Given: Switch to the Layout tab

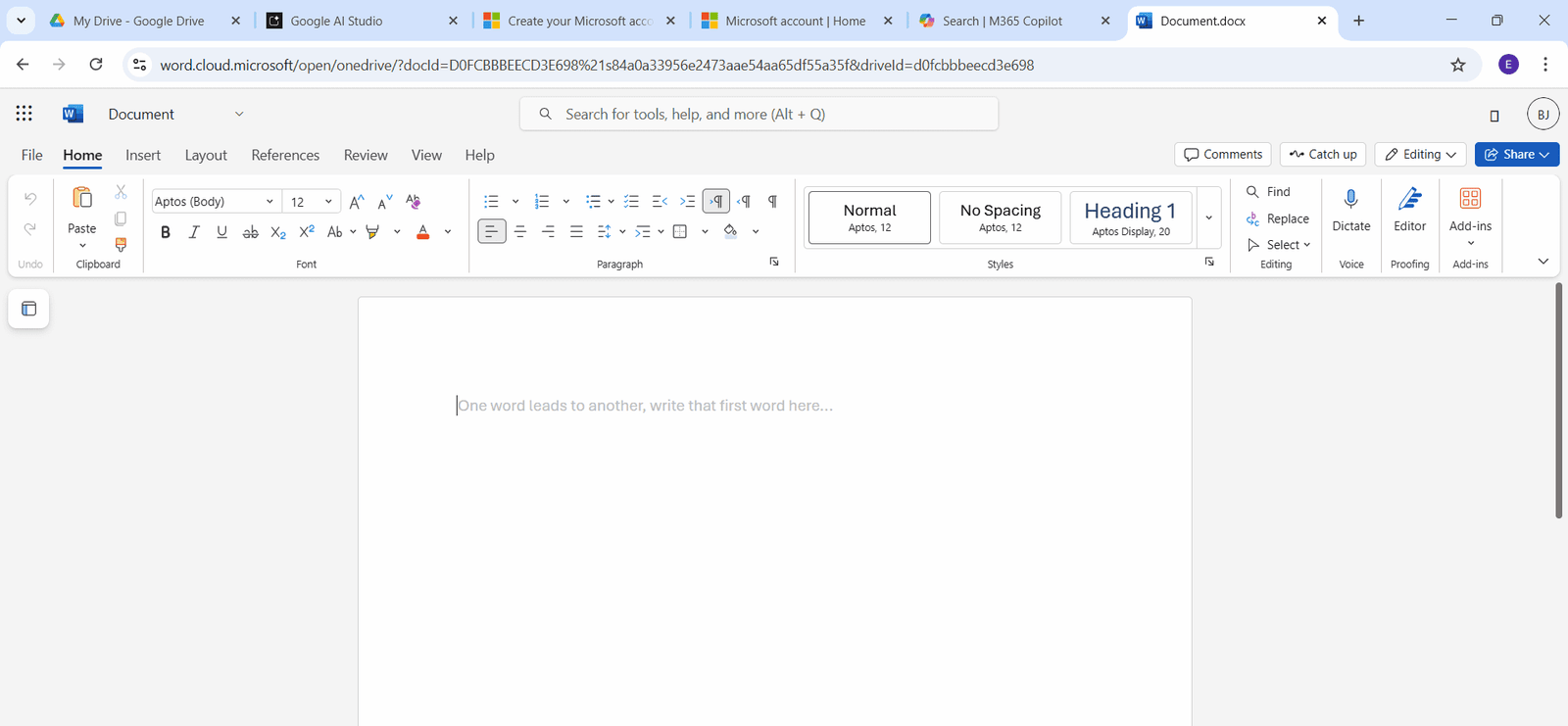Looking at the screenshot, I should click(x=206, y=155).
